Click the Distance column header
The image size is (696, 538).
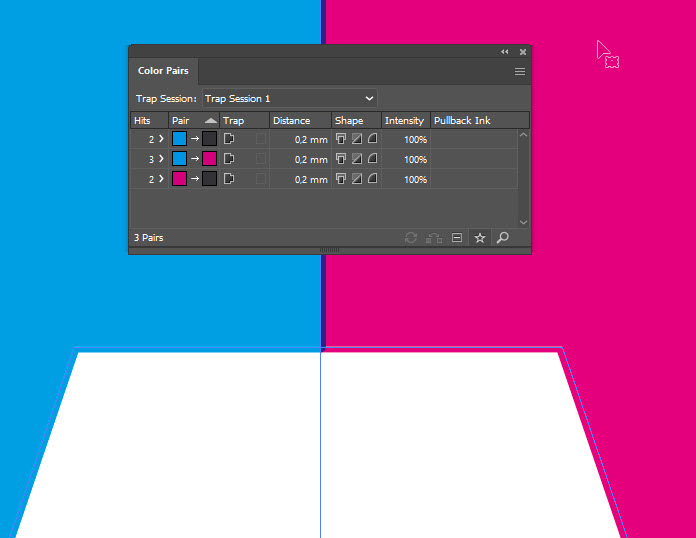301,120
